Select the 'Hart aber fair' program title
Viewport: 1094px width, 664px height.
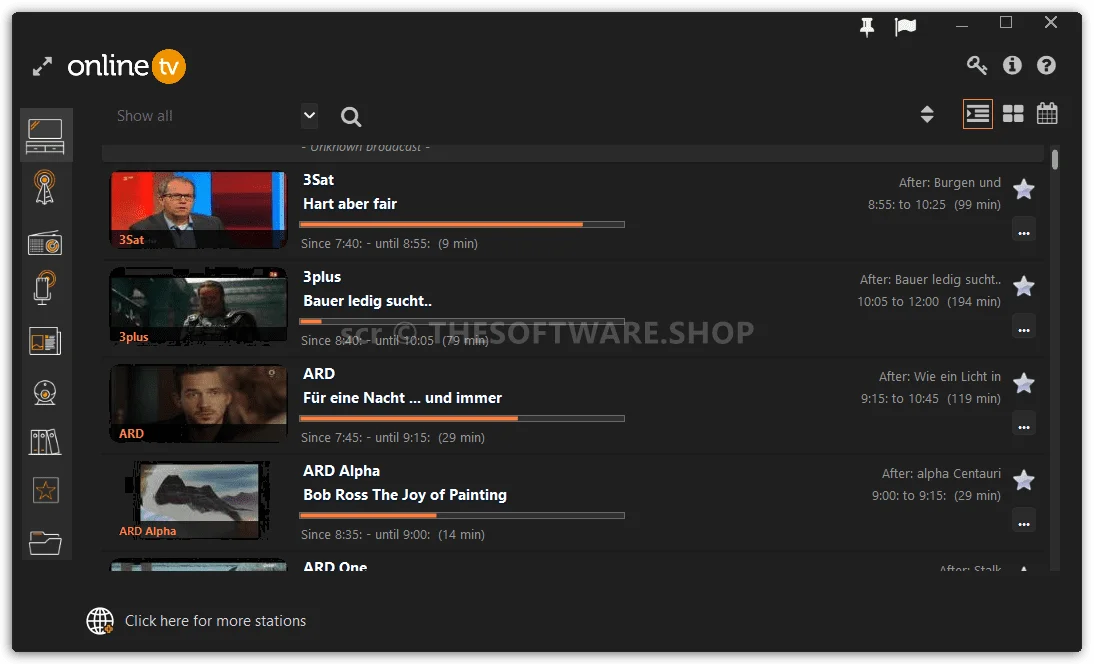point(350,204)
